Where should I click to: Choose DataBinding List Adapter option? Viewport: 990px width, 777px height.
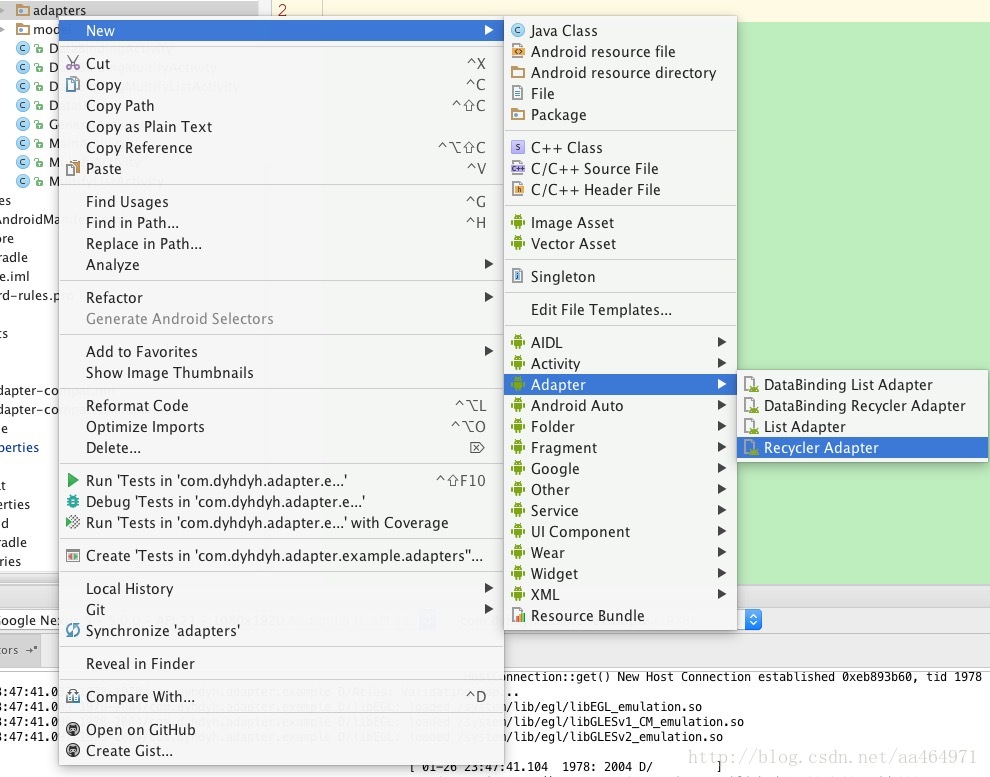pyautogui.click(x=848, y=385)
